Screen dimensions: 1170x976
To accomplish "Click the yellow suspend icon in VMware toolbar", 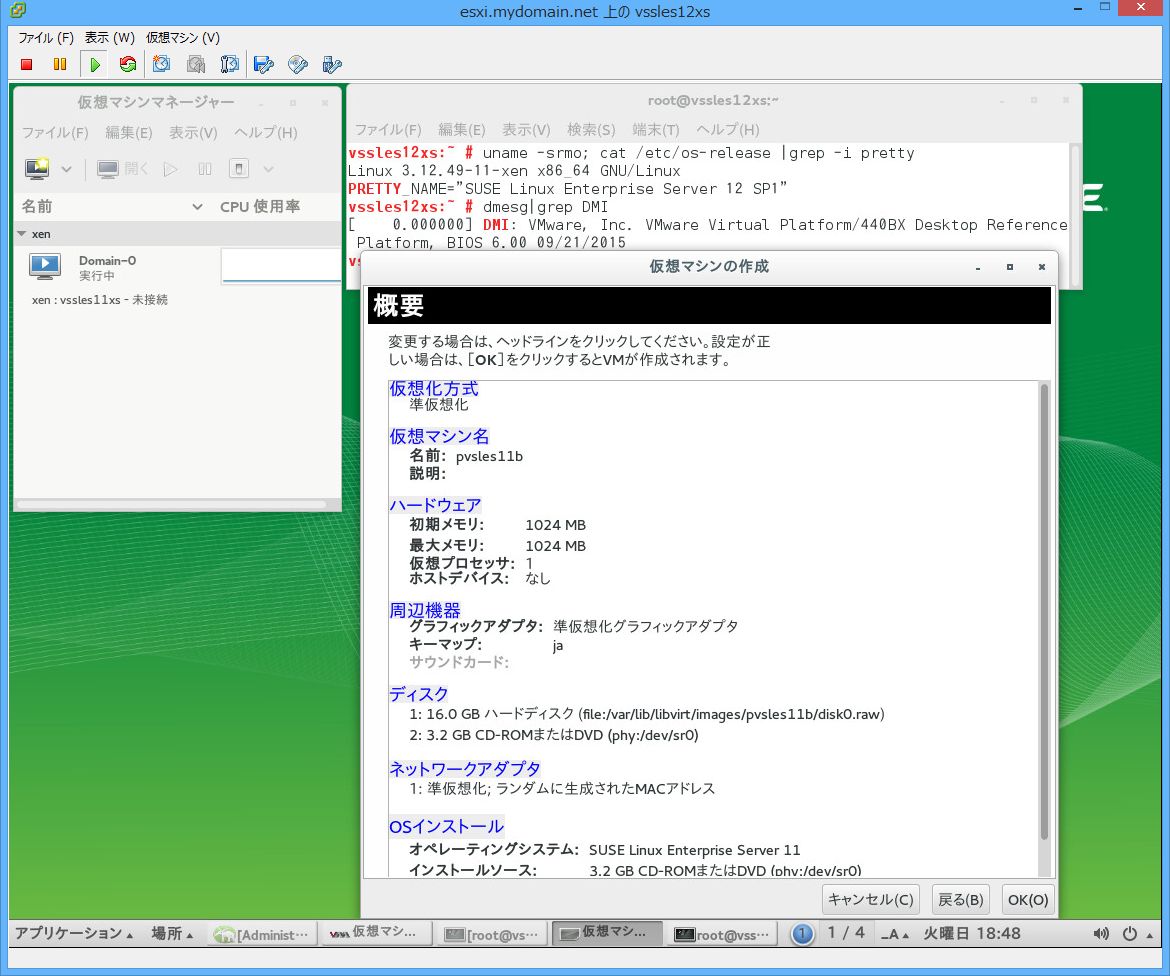I will (x=60, y=65).
